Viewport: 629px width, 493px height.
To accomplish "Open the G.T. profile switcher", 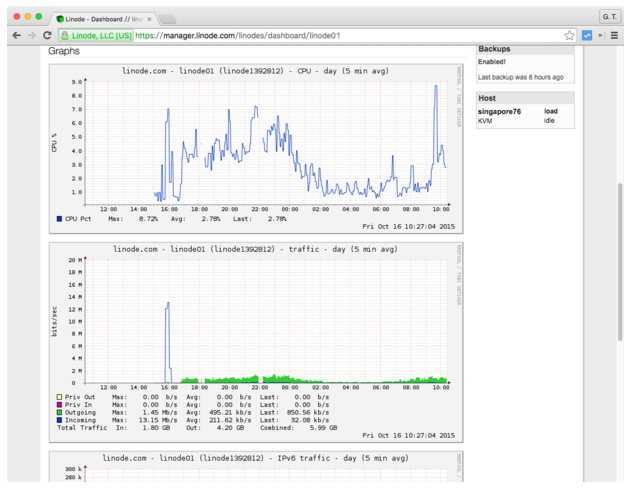I will coord(609,17).
